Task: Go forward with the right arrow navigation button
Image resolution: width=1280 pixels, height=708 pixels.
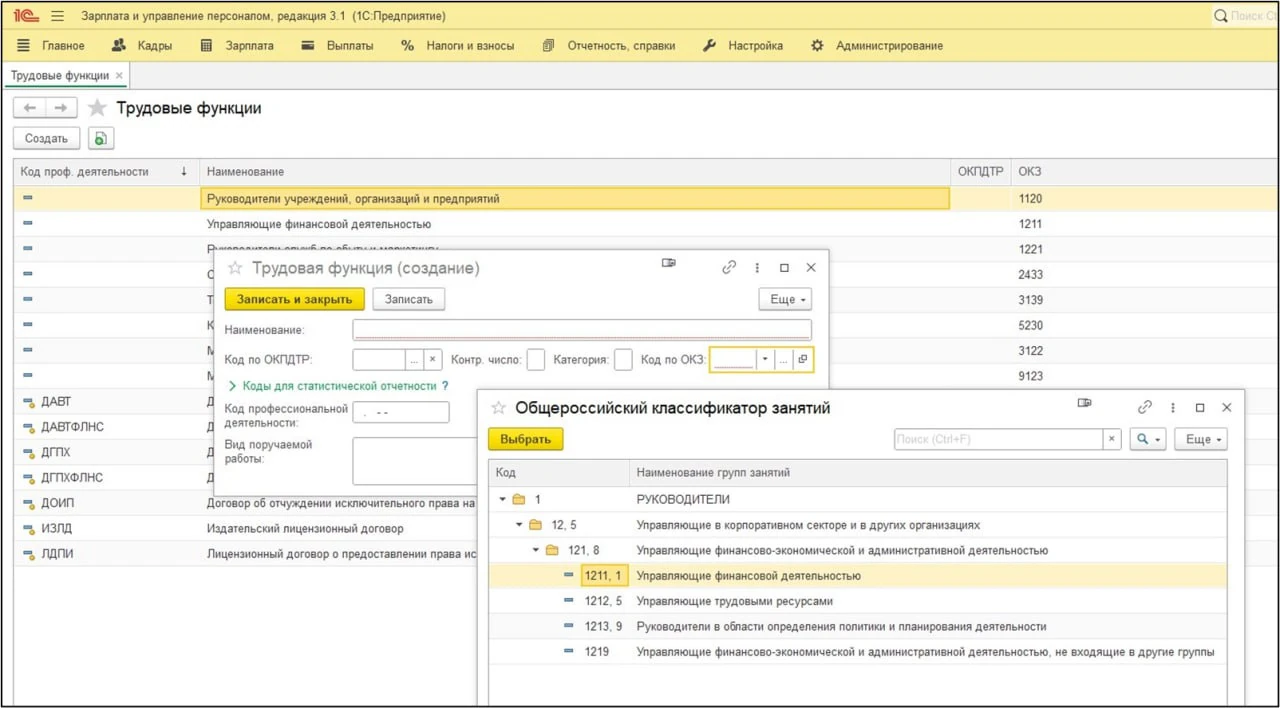Action: 61,108
